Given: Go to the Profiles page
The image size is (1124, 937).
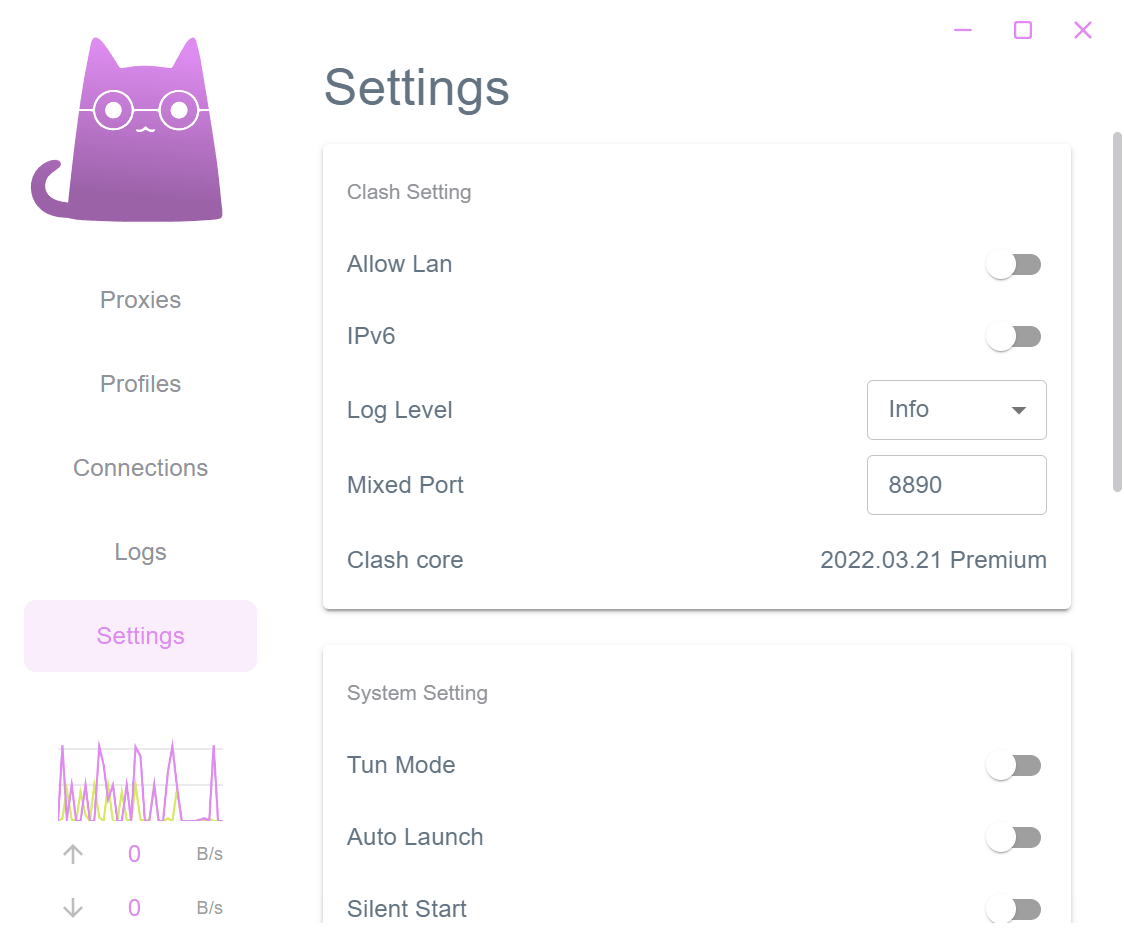Looking at the screenshot, I should coord(140,384).
